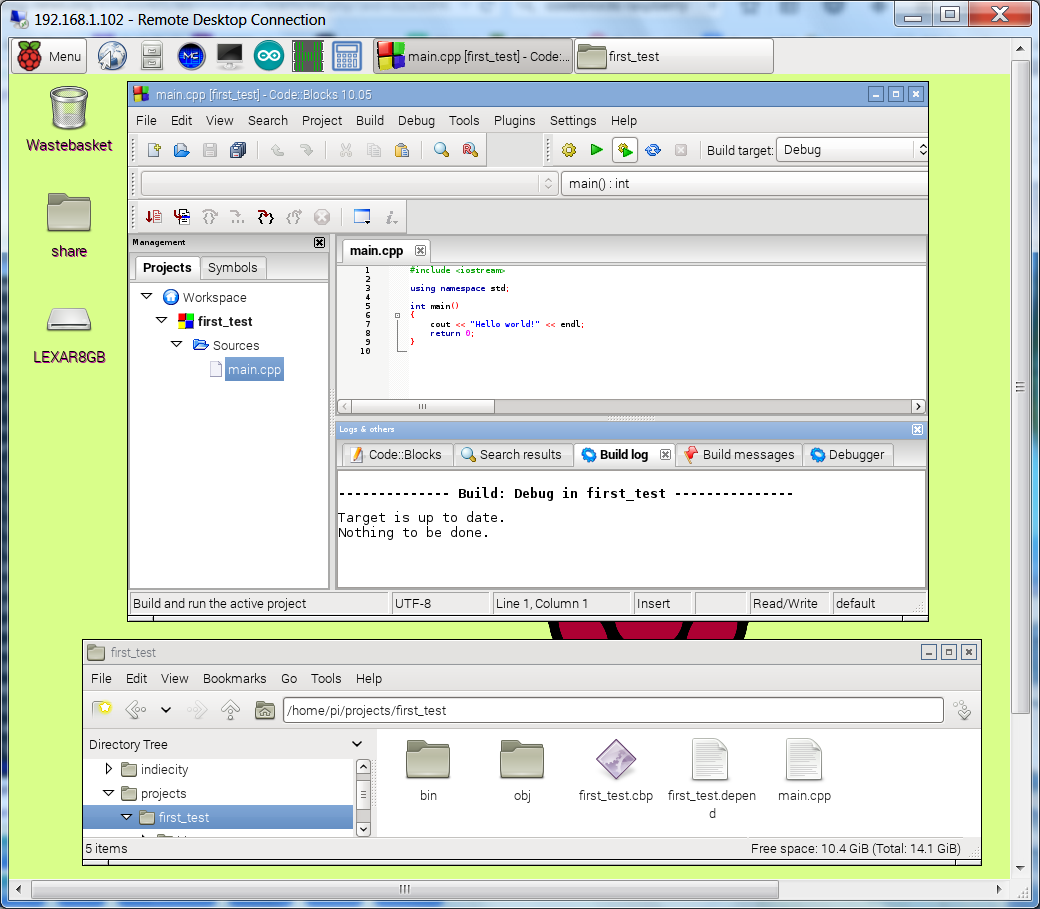
Task: Click the file manager path input field
Action: pyautogui.click(x=612, y=710)
